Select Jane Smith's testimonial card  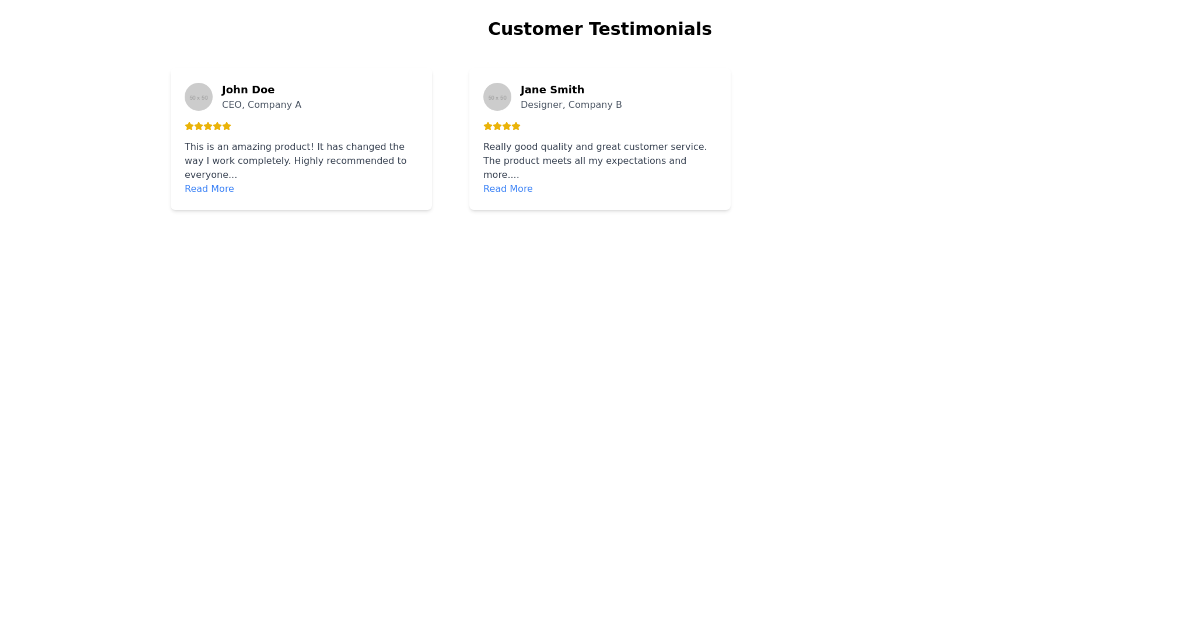600,140
